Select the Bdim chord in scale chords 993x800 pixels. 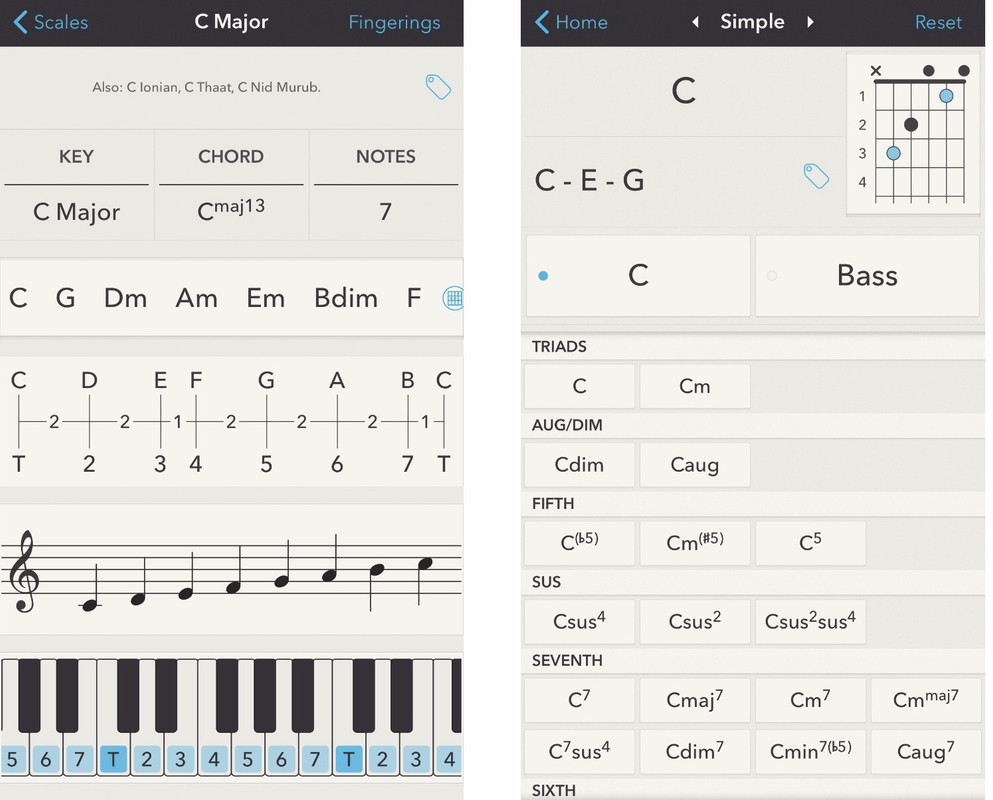pos(346,298)
